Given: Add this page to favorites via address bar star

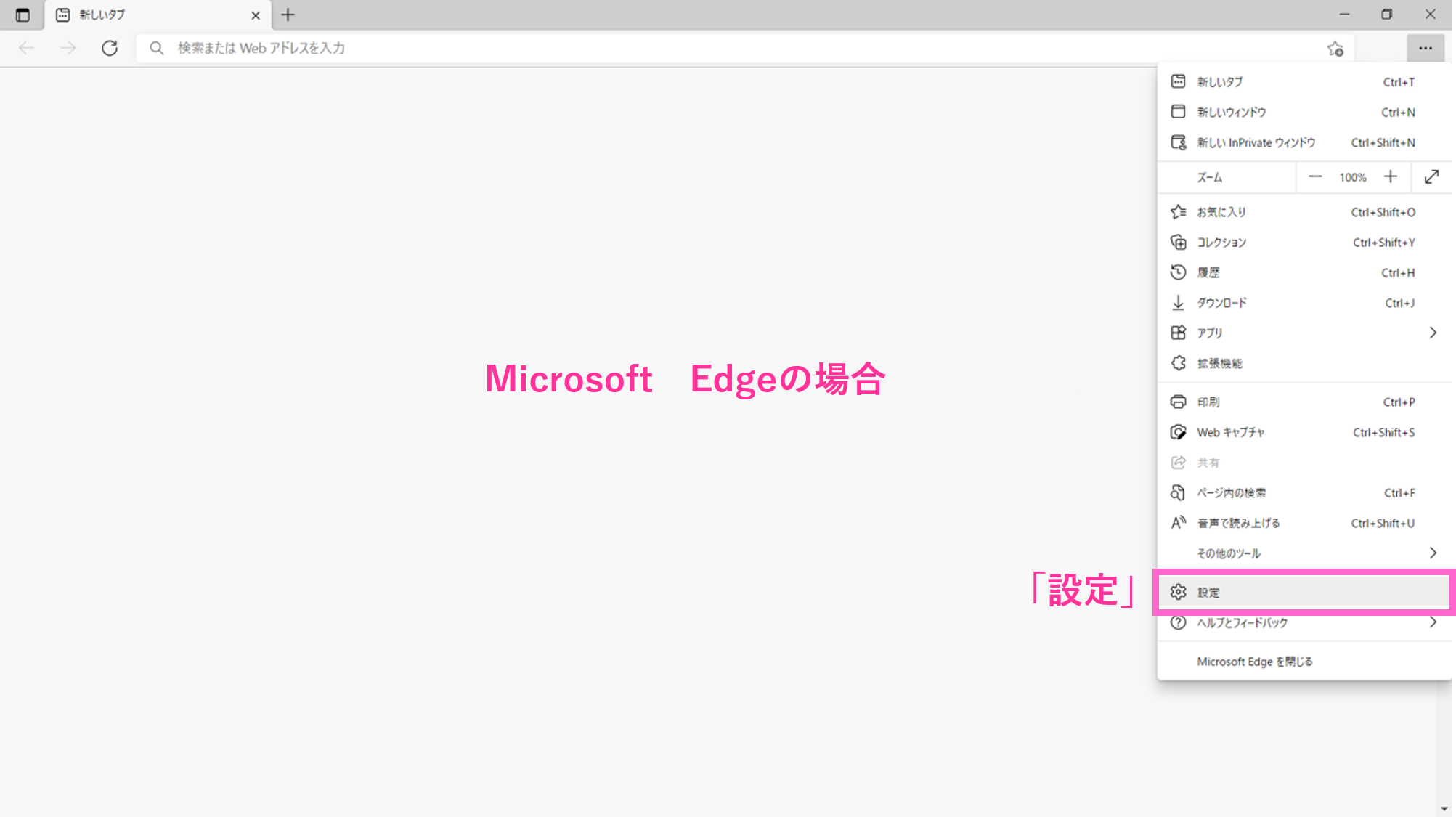Looking at the screenshot, I should point(1335,49).
